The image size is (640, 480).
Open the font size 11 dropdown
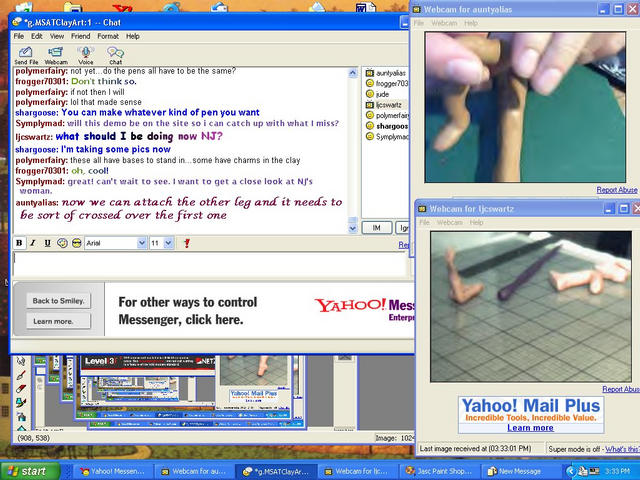point(169,243)
